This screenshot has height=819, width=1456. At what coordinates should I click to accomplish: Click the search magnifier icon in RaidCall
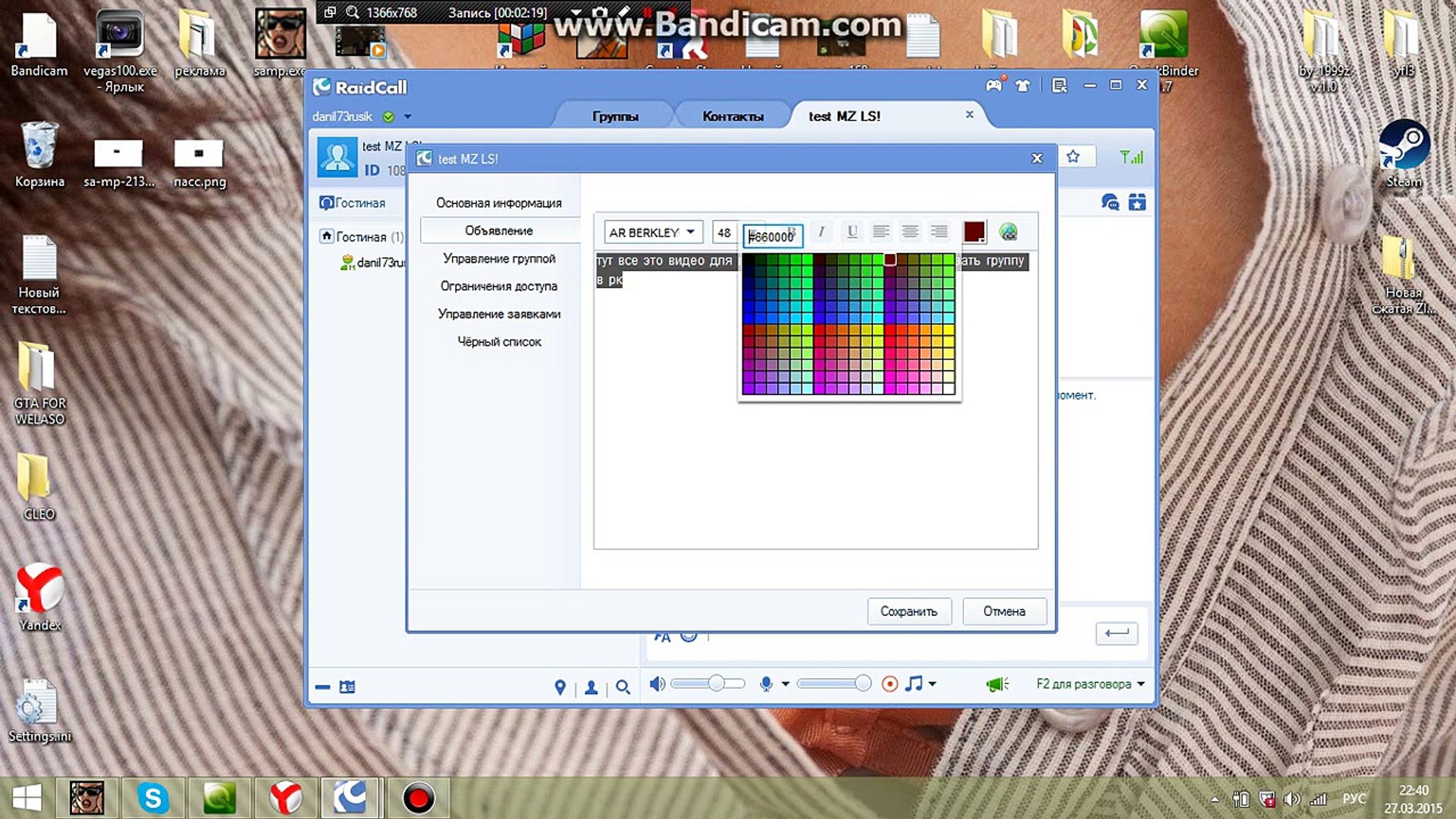coord(623,687)
